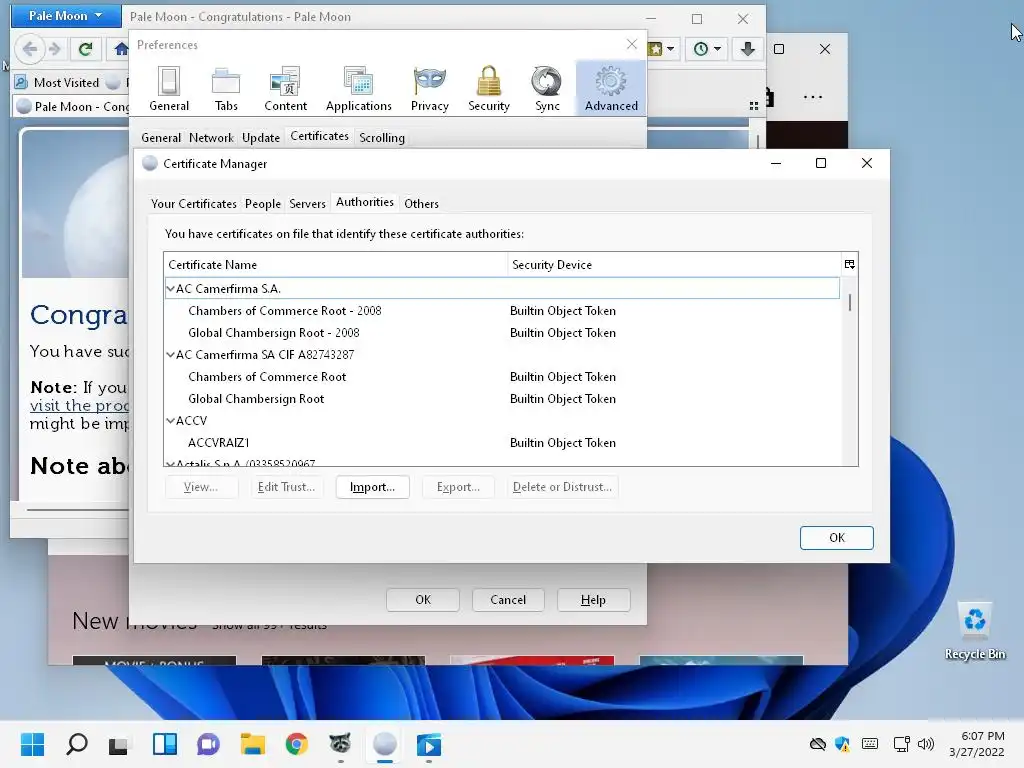Click OK in Preferences dialog
Screen dimensions: 1024x768
[423, 600]
